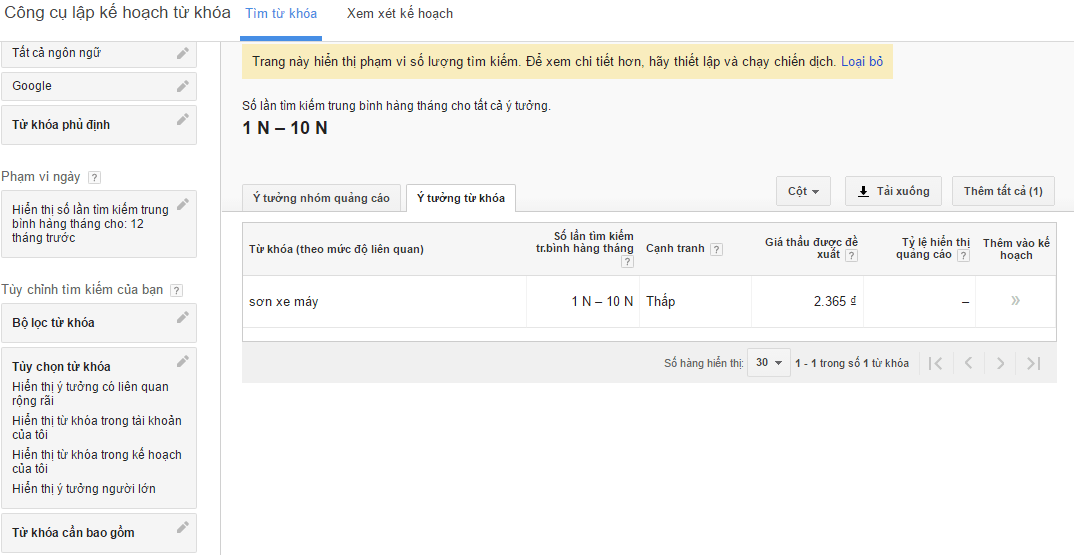Open 'Ý tưởng nhóm quảng cáo' tab
The image size is (1074, 555).
click(321, 199)
